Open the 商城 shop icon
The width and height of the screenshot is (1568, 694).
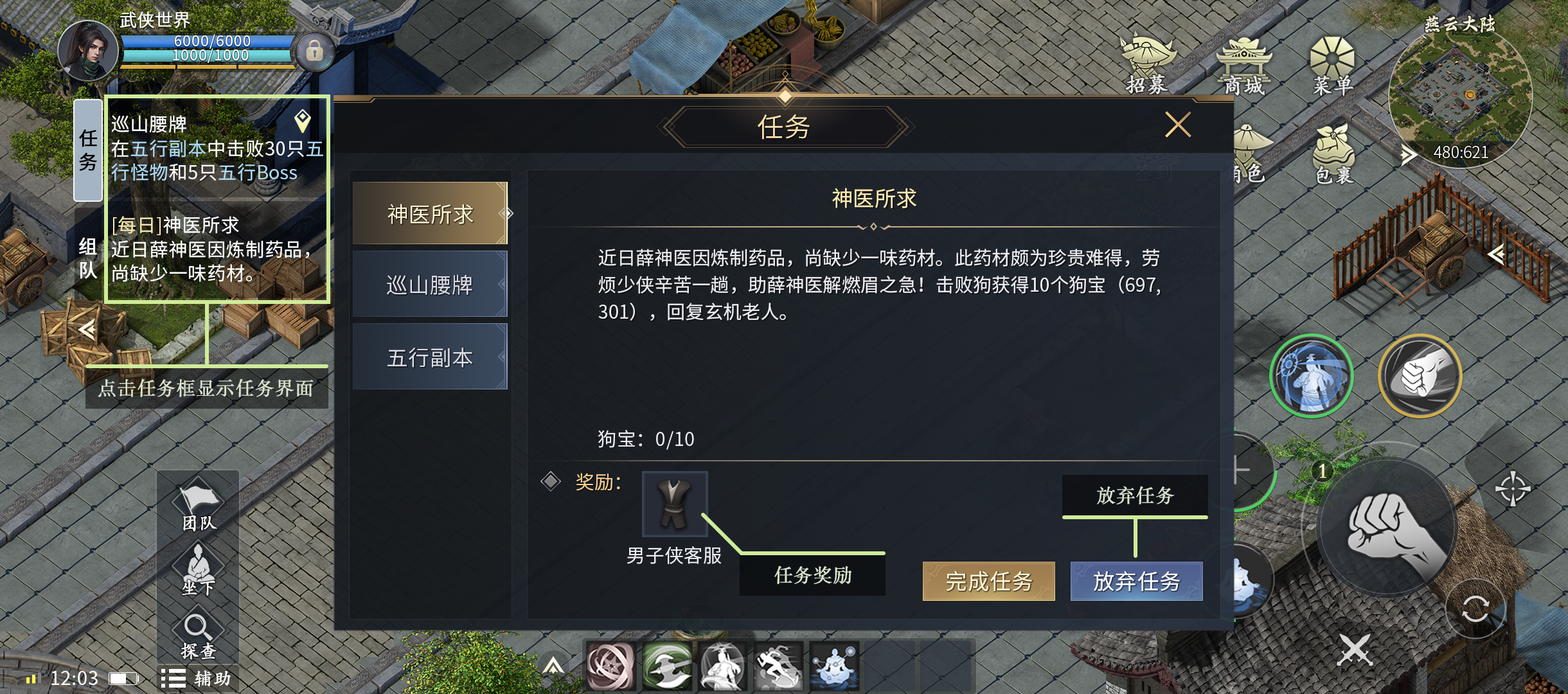pos(1244,66)
